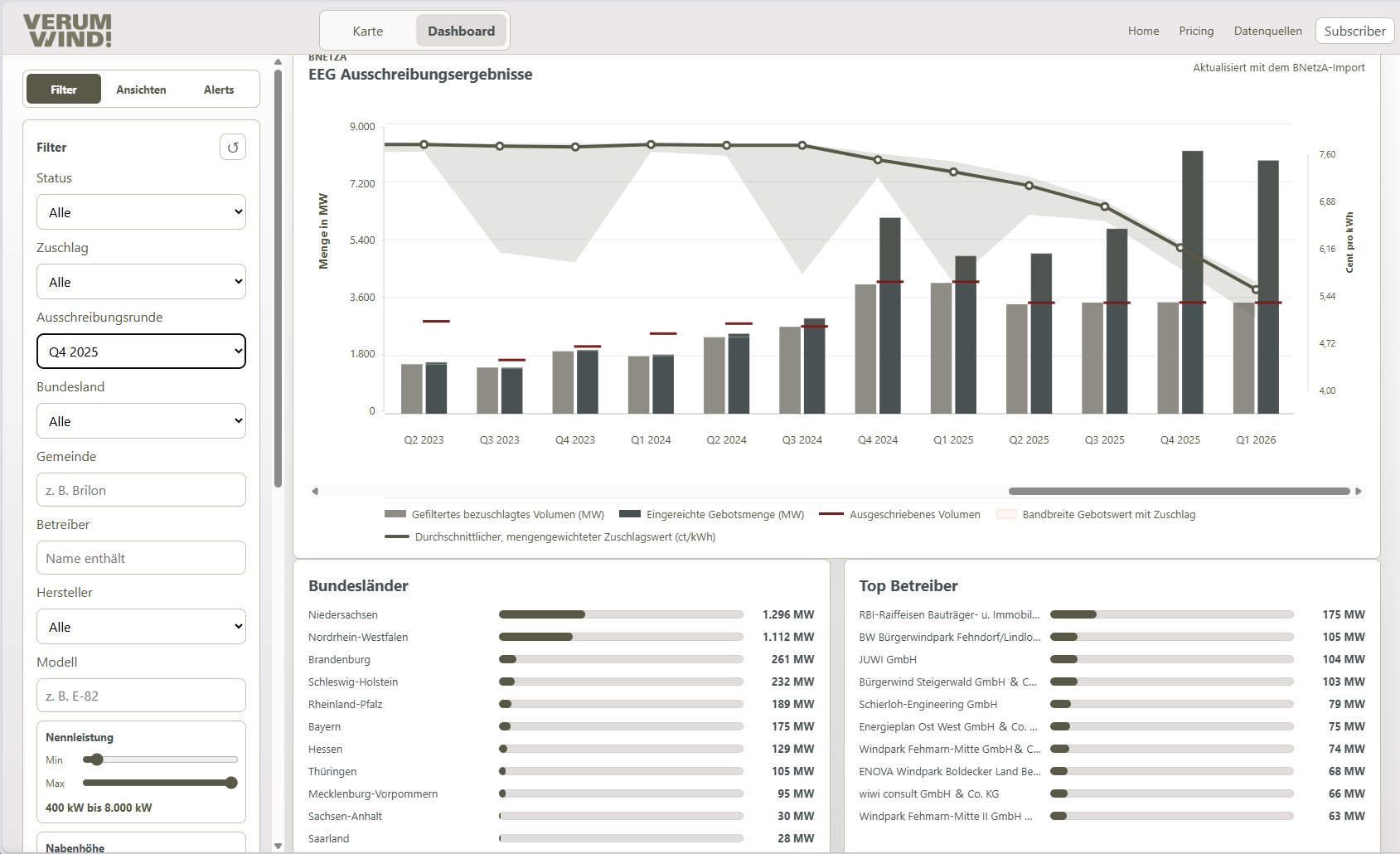1400x854 pixels.
Task: Toggle Bandbreite Gebotswert mit Zuschlag legend
Action: point(1096,514)
